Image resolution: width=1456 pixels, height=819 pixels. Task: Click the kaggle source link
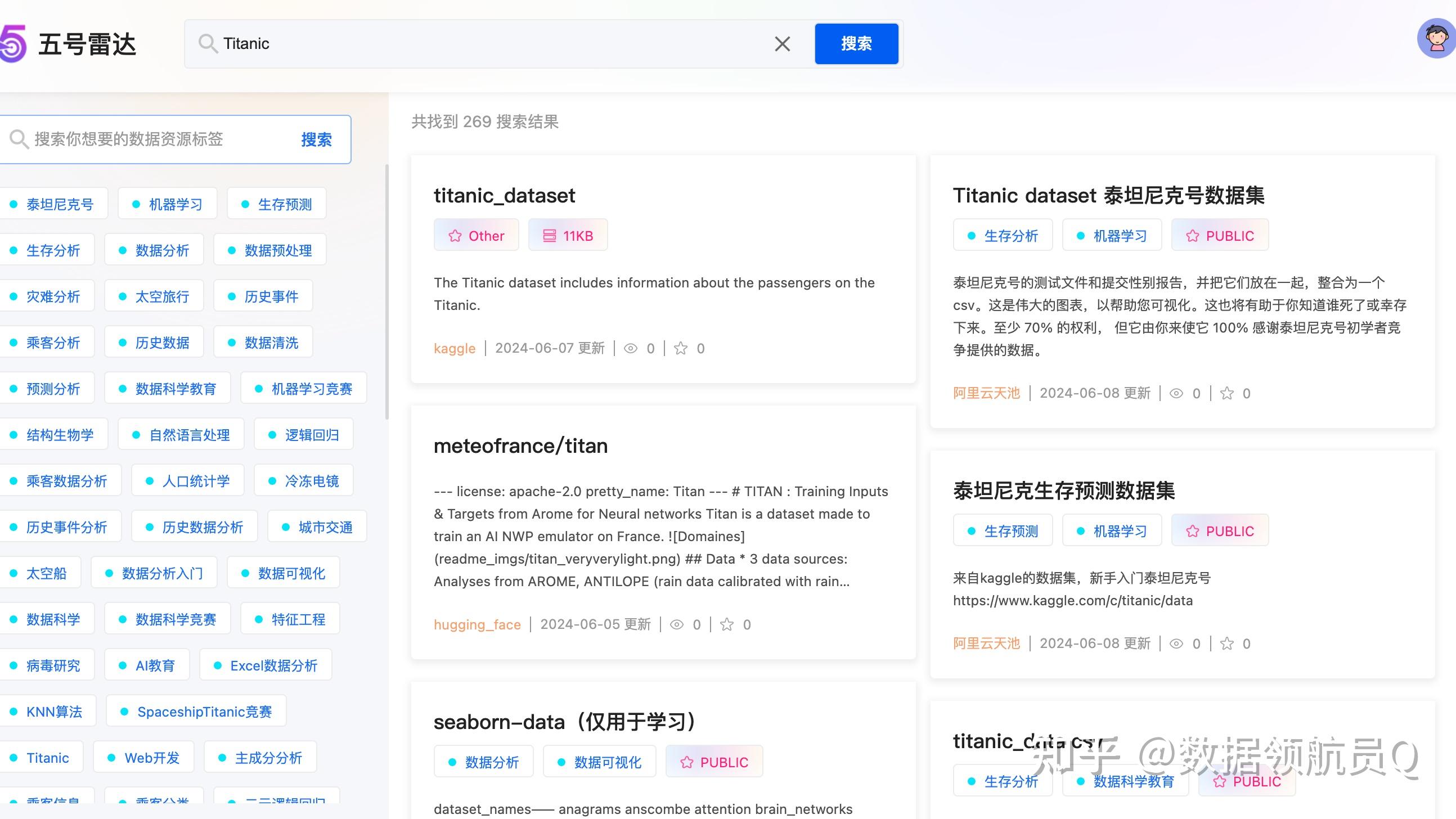(x=455, y=348)
